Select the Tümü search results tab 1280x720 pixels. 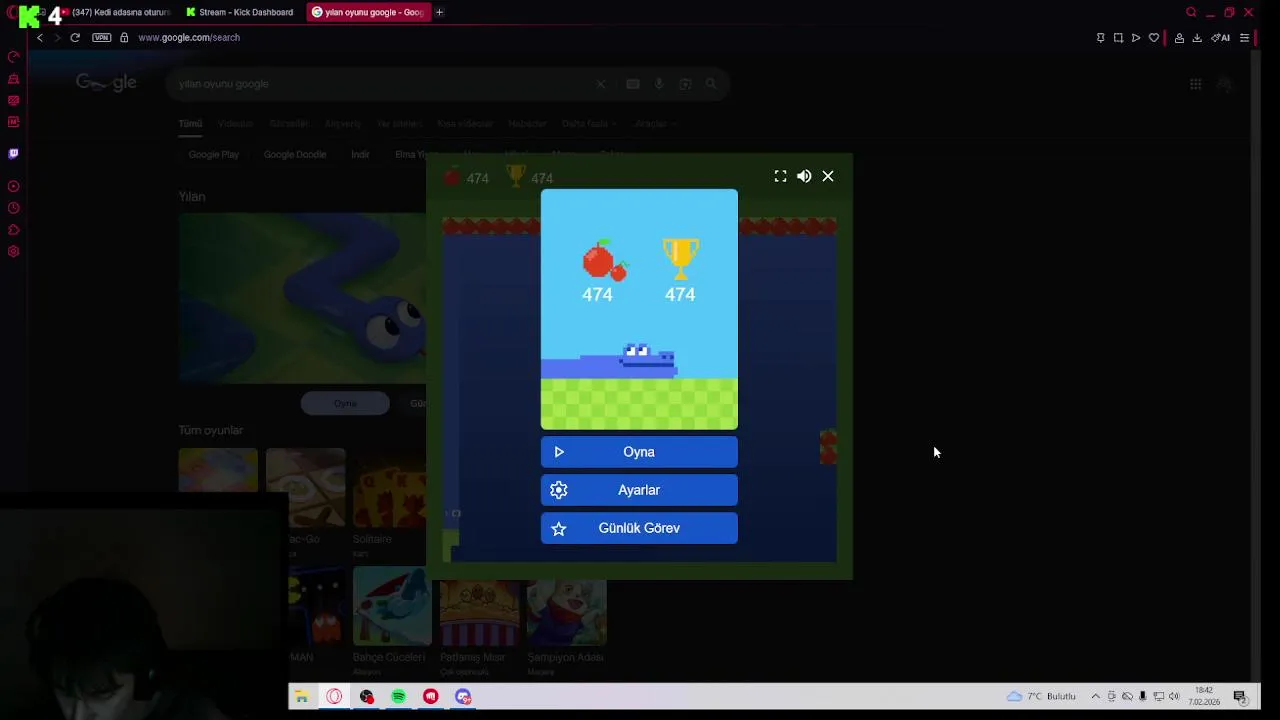190,123
